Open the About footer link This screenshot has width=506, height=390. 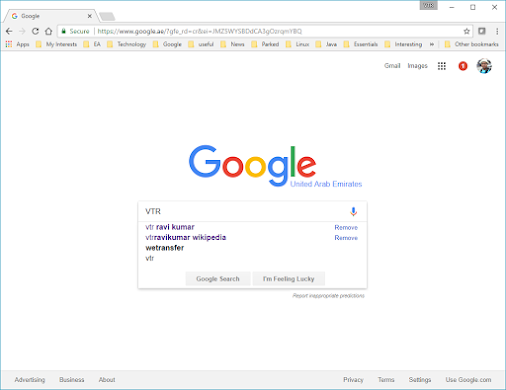coord(107,380)
